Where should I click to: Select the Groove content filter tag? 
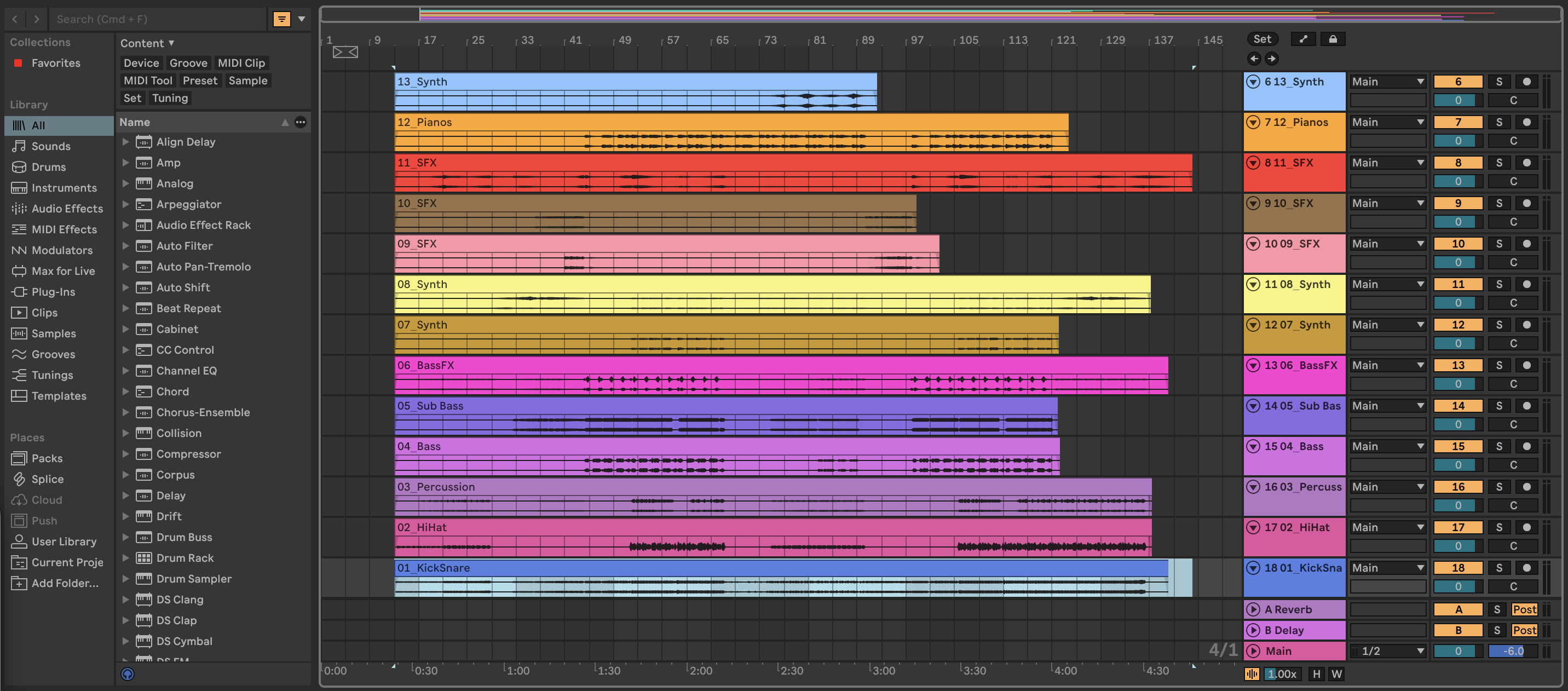coord(188,63)
